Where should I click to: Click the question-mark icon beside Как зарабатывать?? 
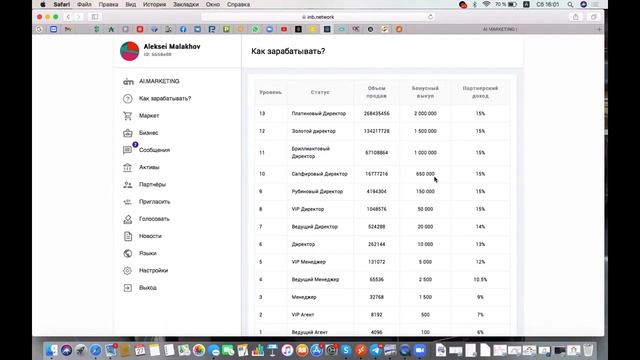pos(128,98)
